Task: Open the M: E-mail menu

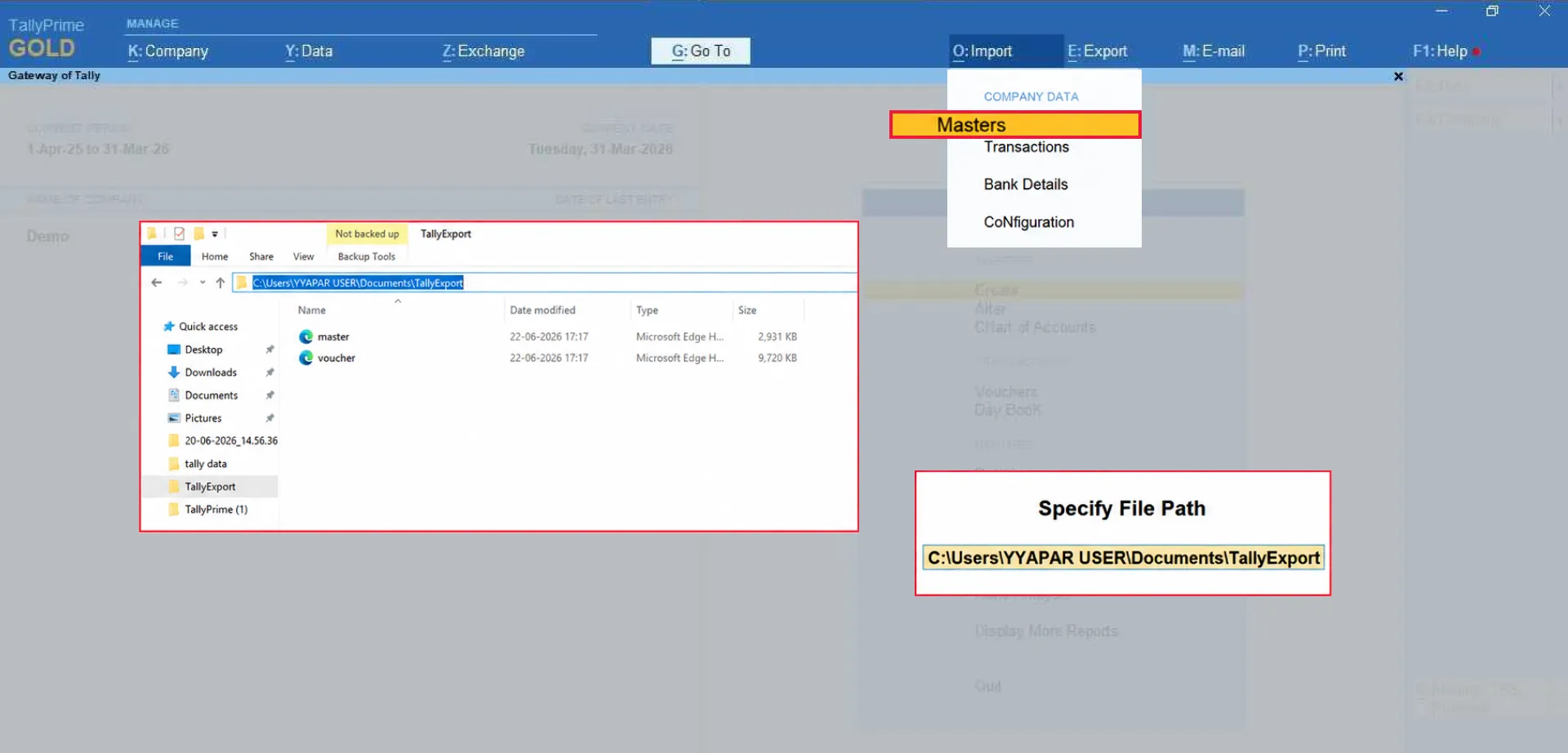Action: pos(1214,51)
